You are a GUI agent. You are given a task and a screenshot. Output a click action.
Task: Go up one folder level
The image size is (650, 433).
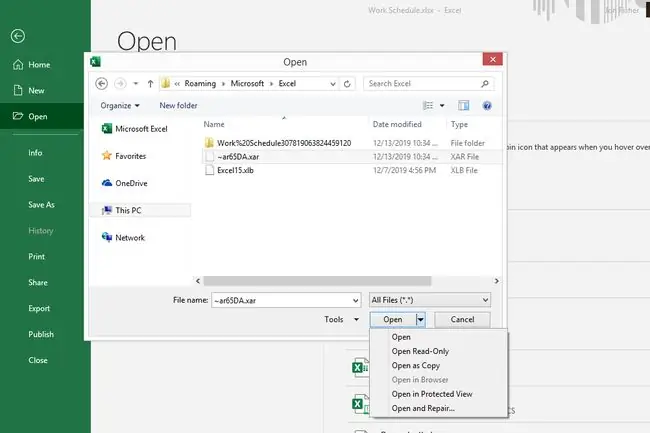[150, 84]
